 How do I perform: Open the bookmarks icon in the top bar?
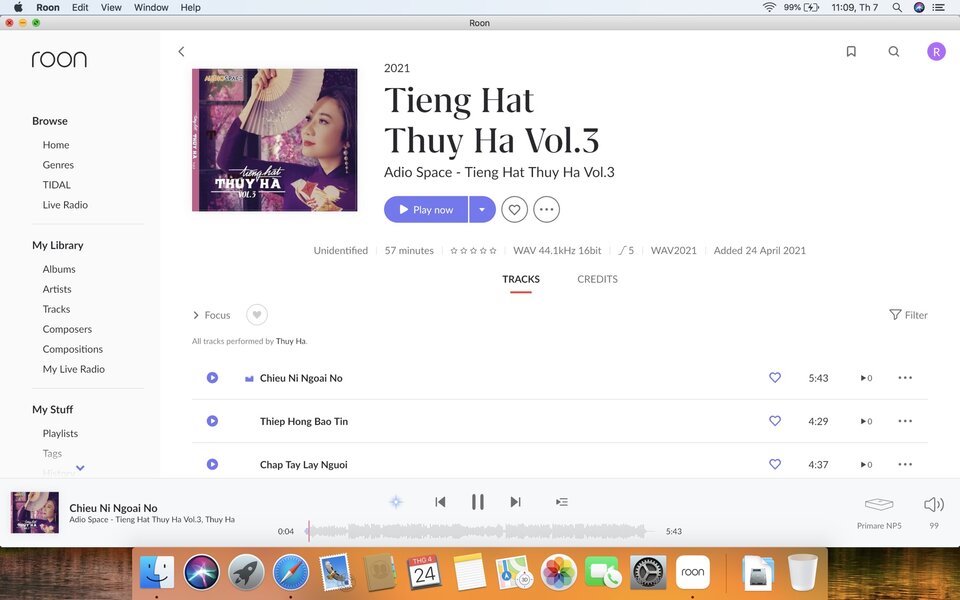coord(851,51)
